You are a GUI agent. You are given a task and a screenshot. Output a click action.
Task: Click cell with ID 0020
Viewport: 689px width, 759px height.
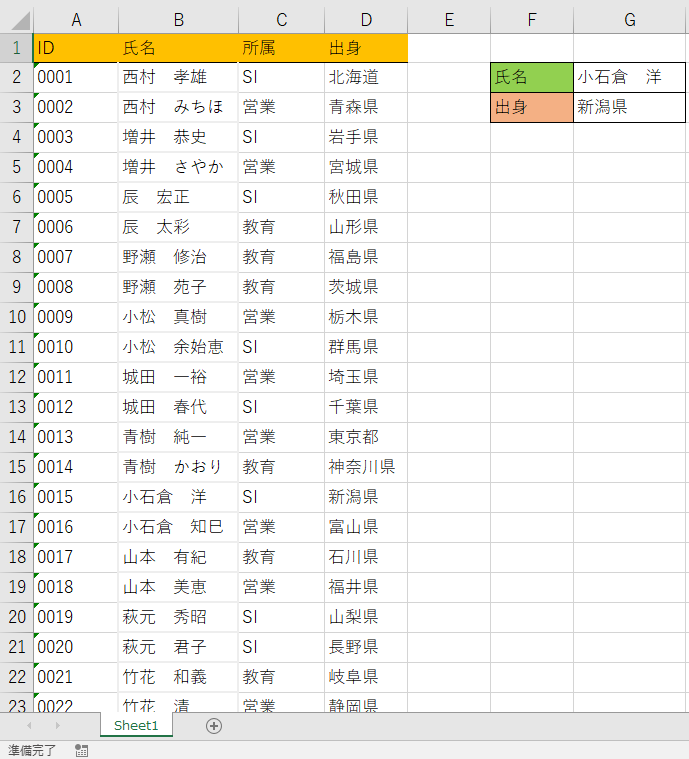pyautogui.click(x=76, y=648)
